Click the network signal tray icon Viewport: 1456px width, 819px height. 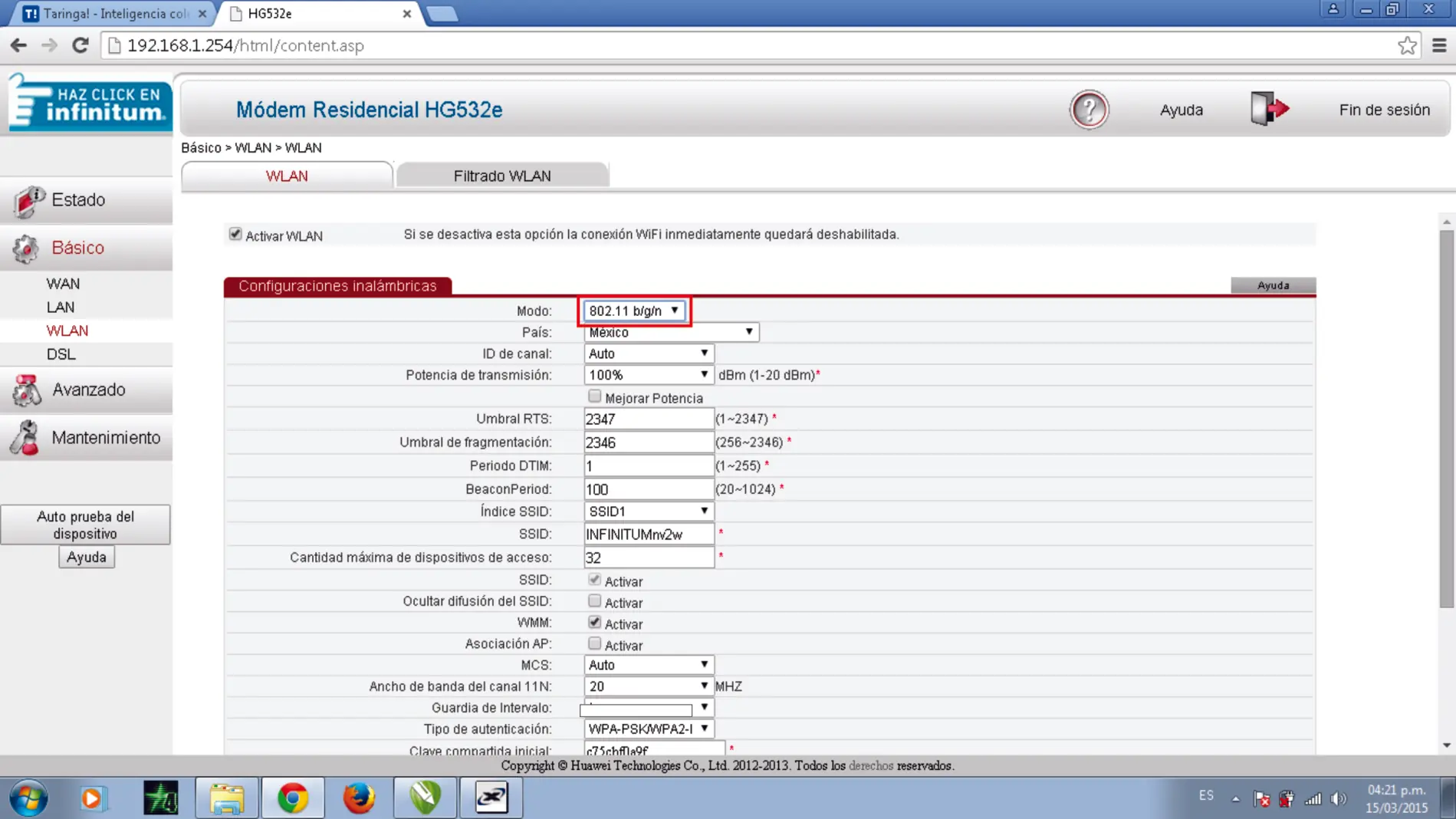tap(1313, 799)
